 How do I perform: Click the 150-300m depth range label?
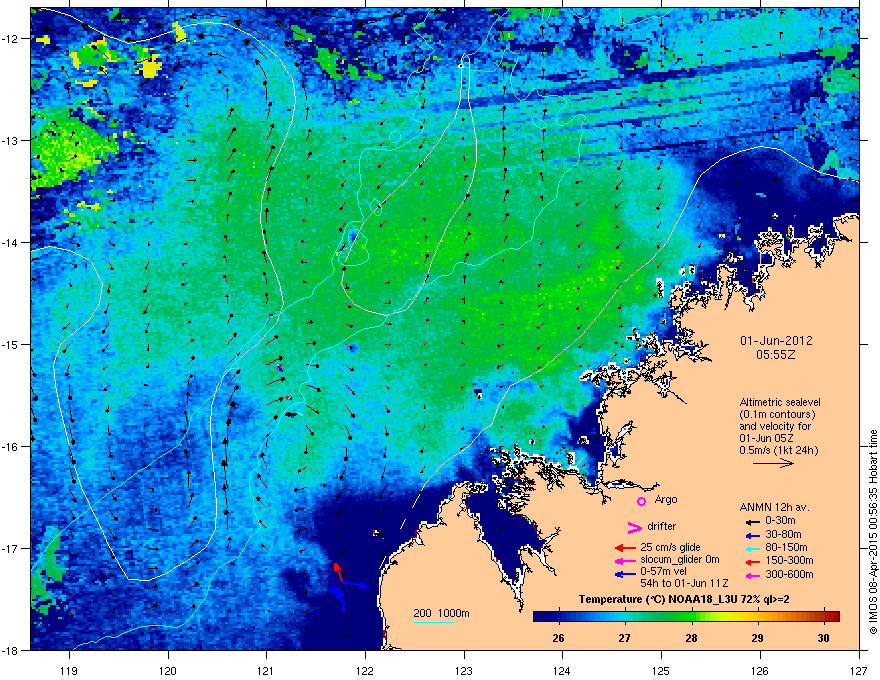pyautogui.click(x=789, y=560)
